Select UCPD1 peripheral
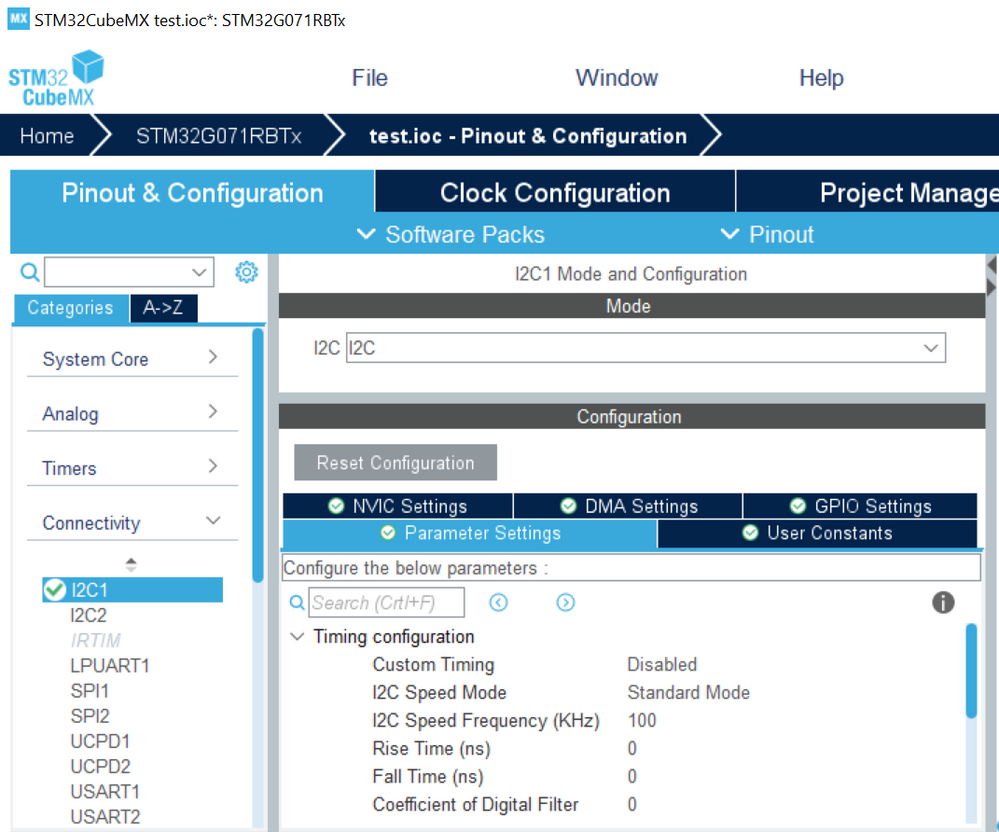999x832 pixels. point(100,741)
